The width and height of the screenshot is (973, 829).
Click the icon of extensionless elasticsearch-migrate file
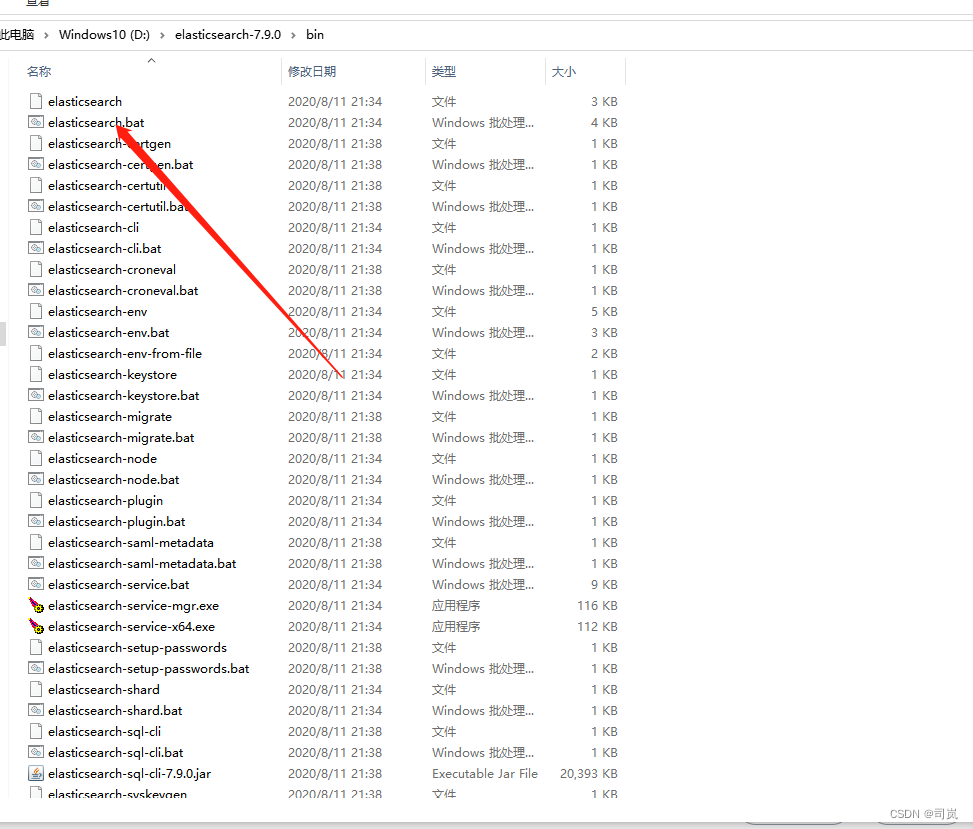[x=36, y=416]
